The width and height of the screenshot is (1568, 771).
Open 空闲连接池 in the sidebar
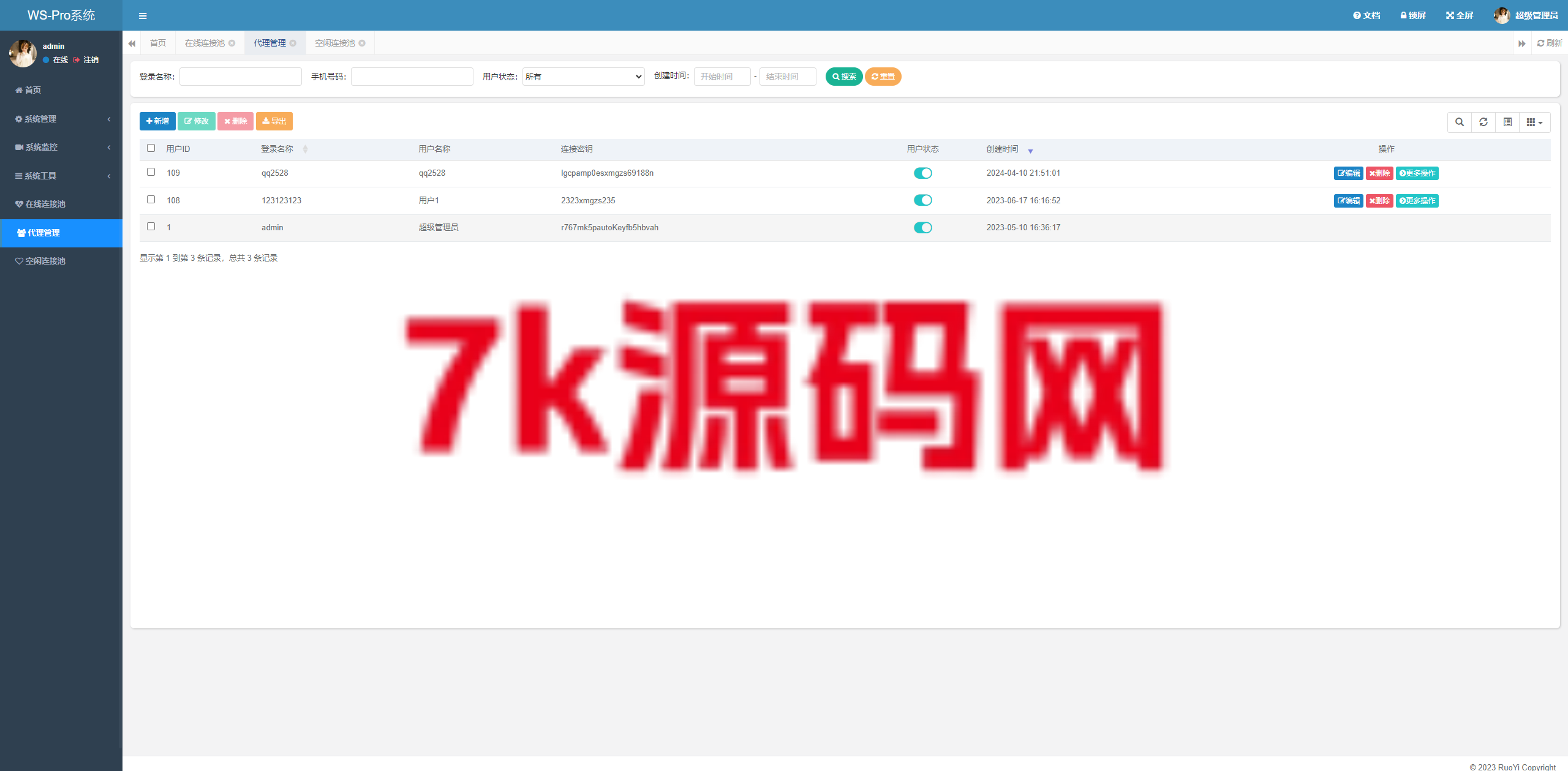(x=61, y=261)
